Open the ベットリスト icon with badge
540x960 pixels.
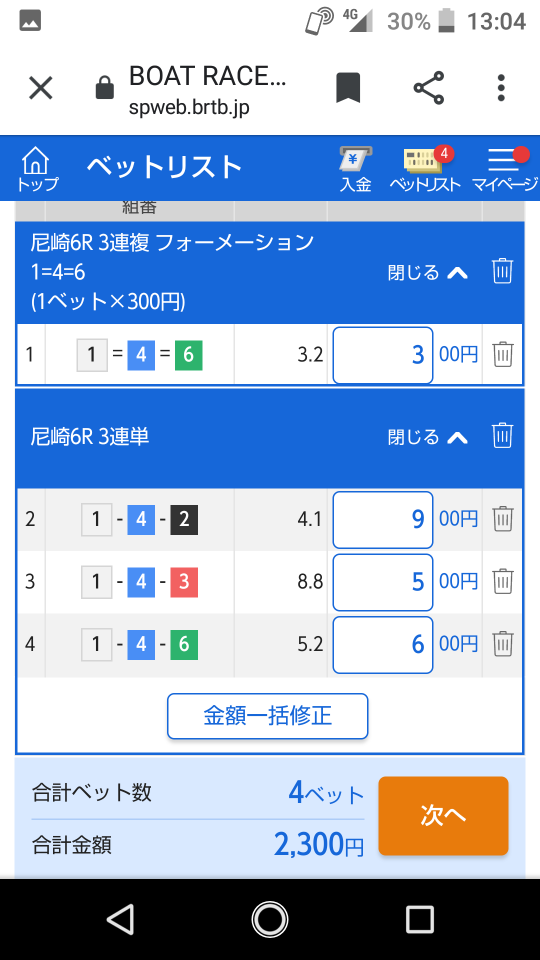(x=425, y=169)
